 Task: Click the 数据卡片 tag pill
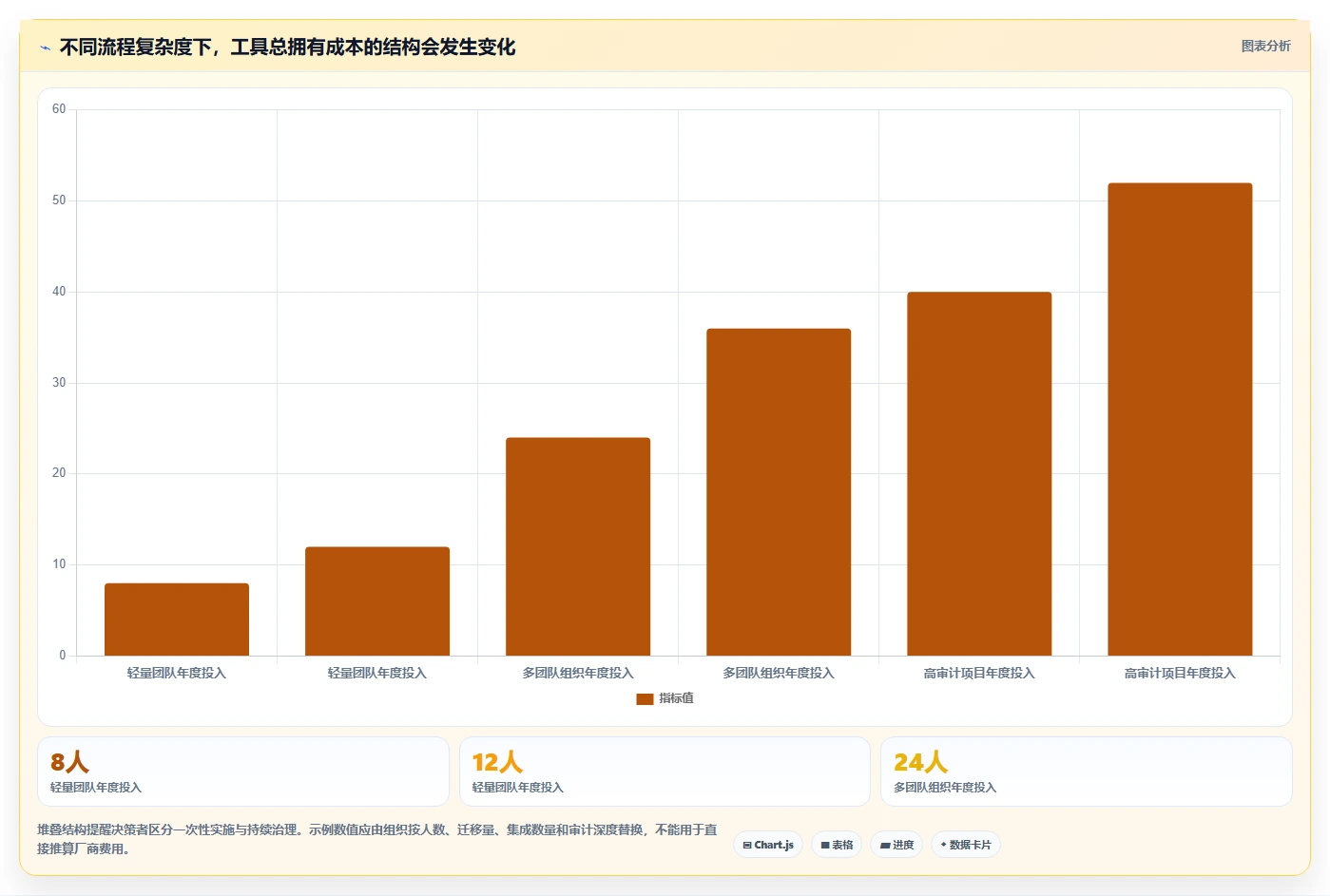(965, 845)
